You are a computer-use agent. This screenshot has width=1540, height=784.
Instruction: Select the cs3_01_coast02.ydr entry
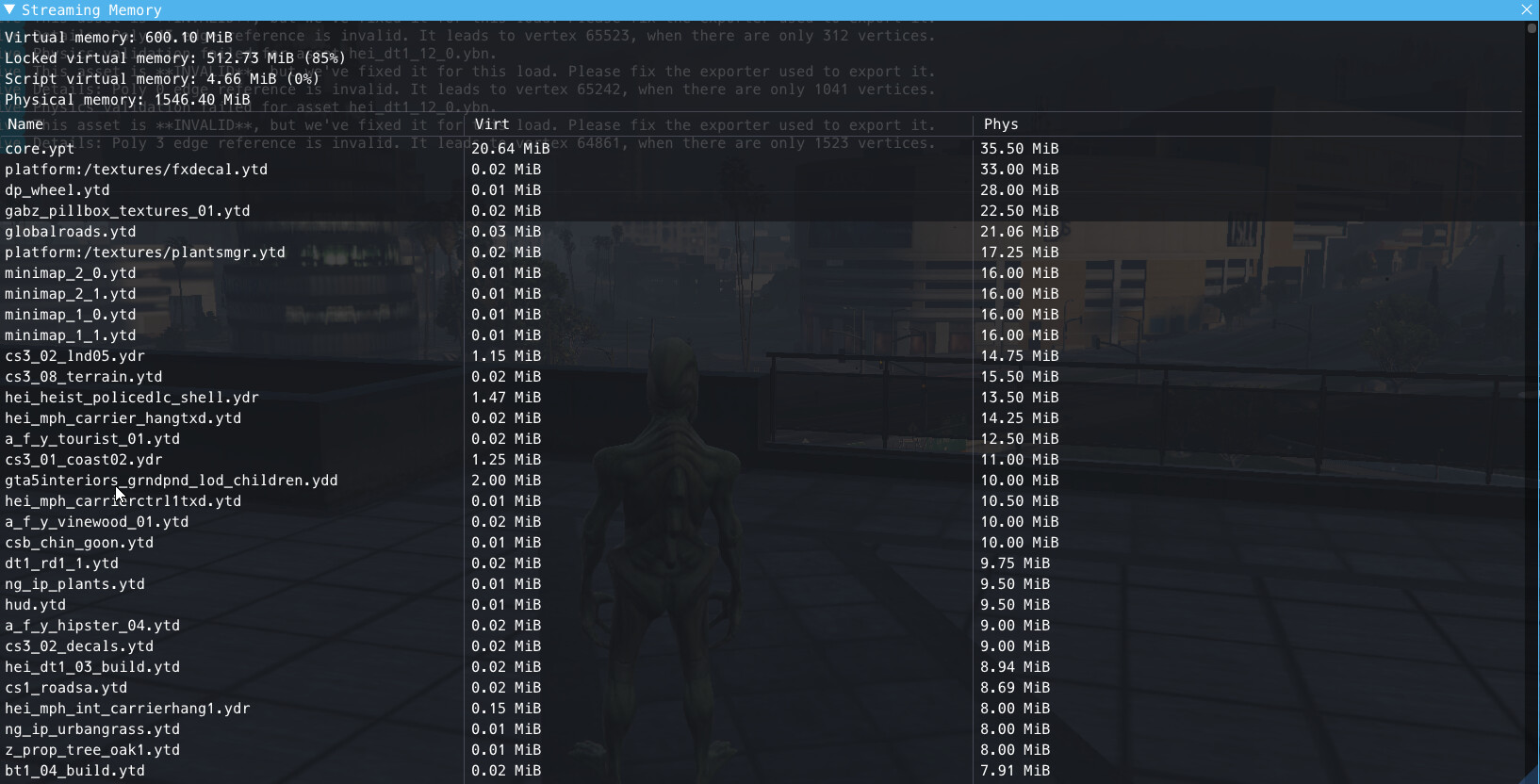pos(84,460)
